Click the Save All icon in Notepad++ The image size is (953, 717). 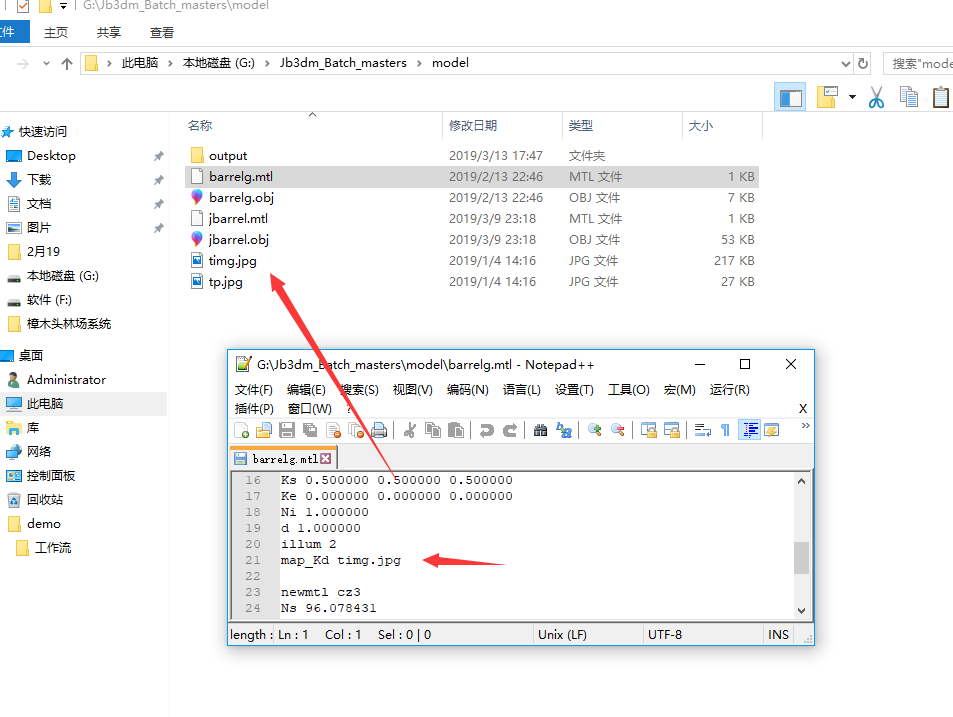pyautogui.click(x=309, y=429)
